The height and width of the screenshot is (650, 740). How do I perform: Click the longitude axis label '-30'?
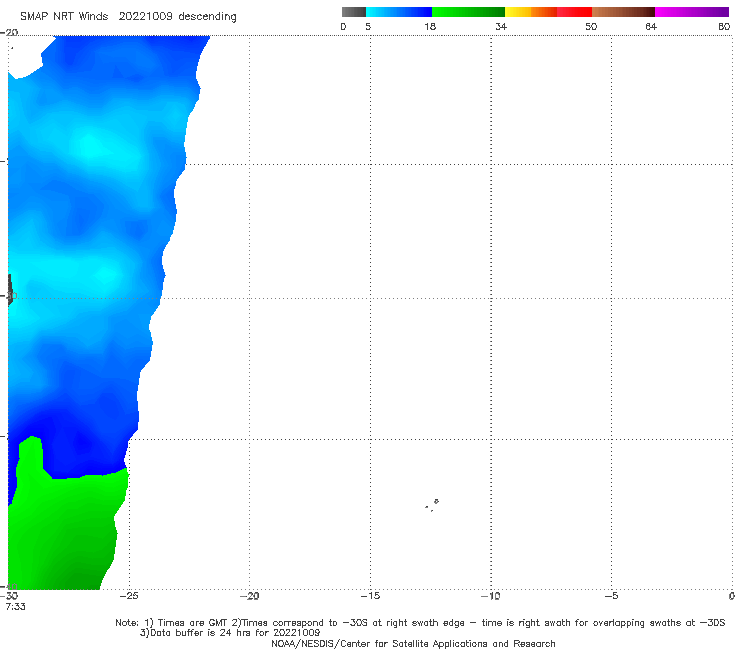pyautogui.click(x=10, y=596)
